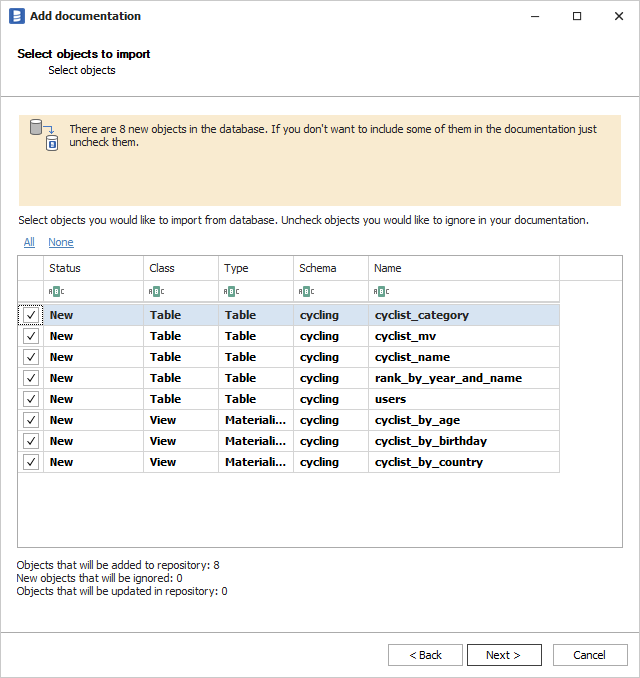Select the cyclist_by_birthday row
The height and width of the screenshot is (678, 640).
(x=430, y=441)
